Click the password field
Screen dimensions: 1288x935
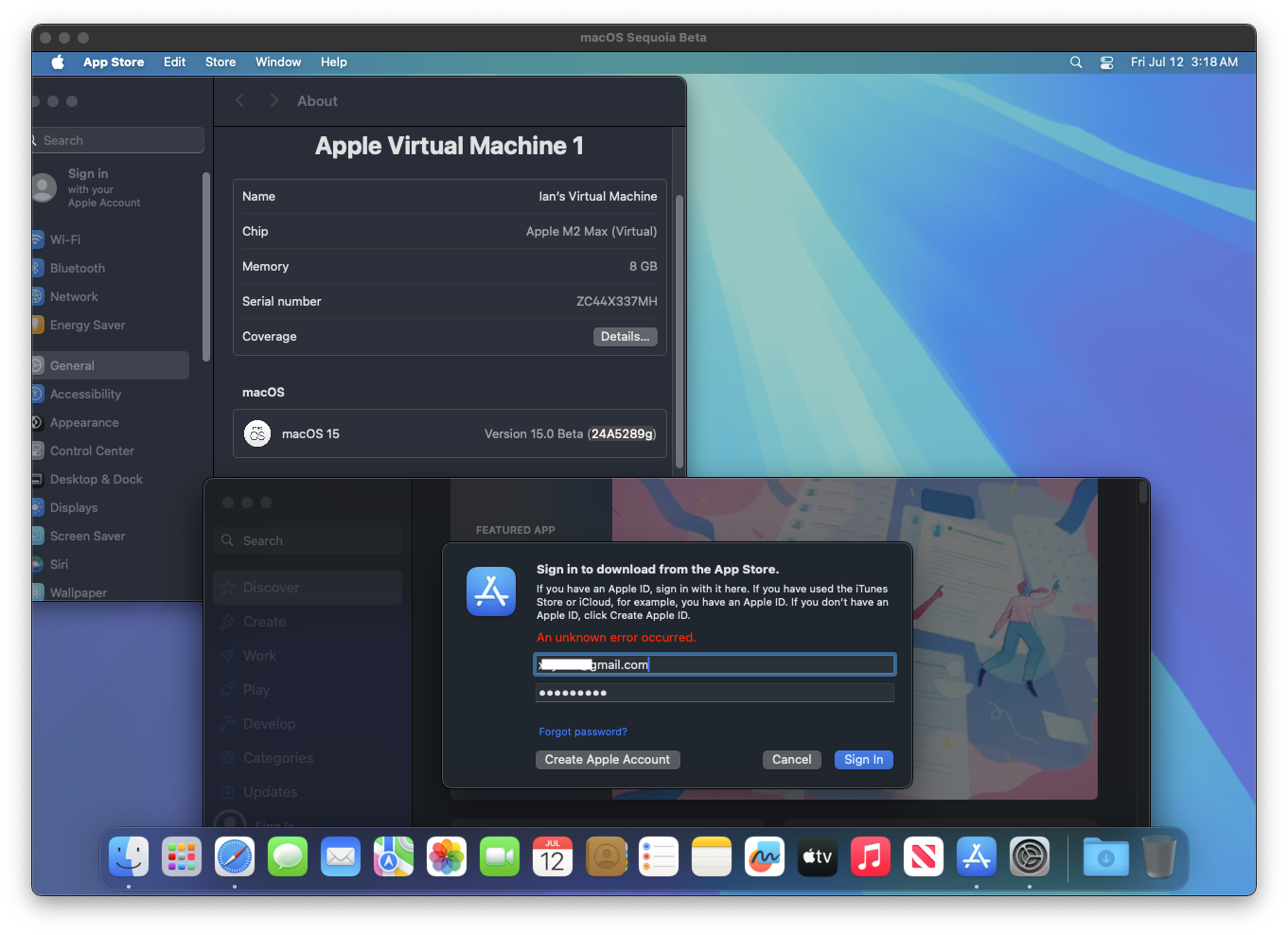click(x=715, y=693)
